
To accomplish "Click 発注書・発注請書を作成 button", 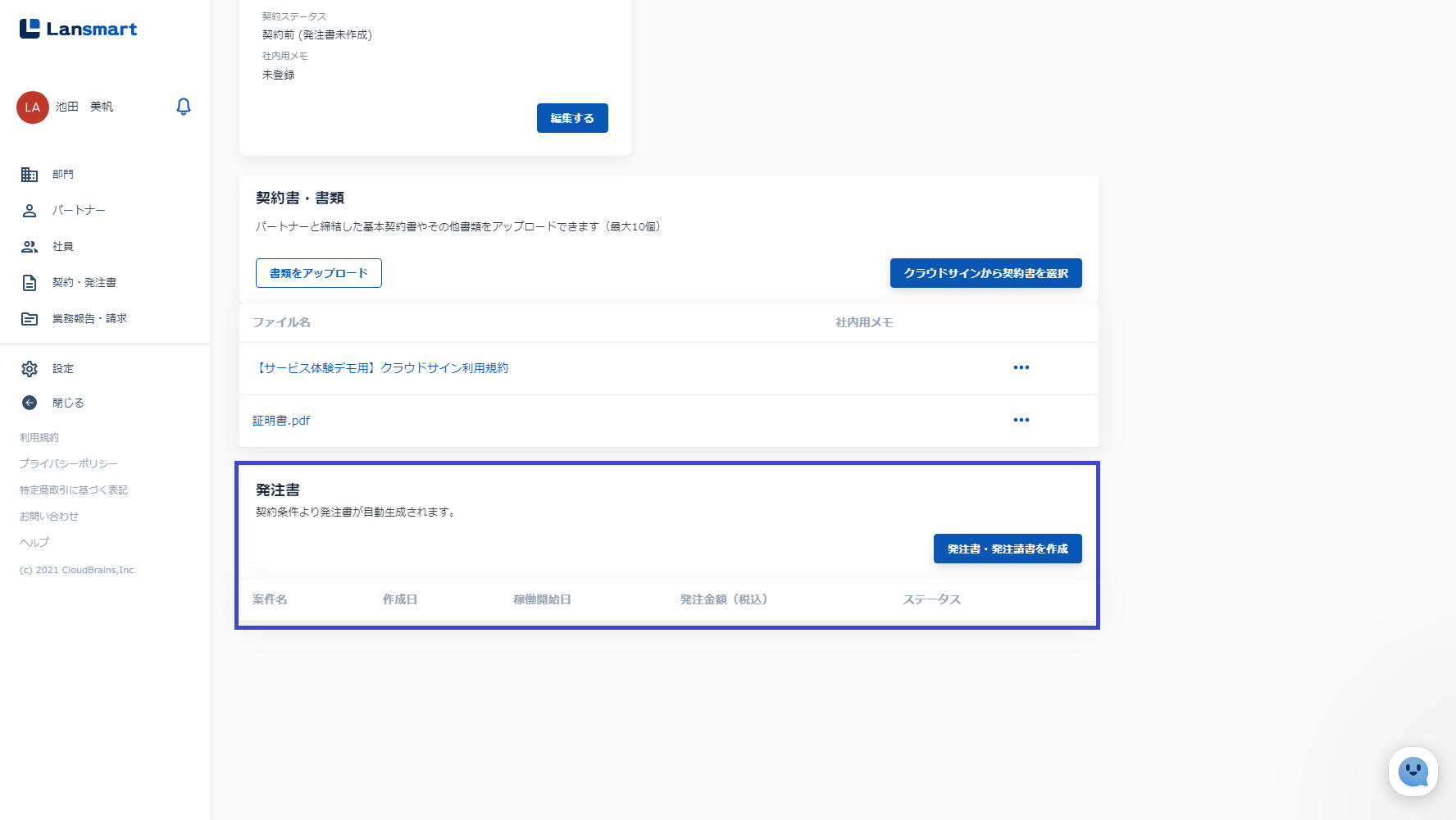I will coord(1007,549).
